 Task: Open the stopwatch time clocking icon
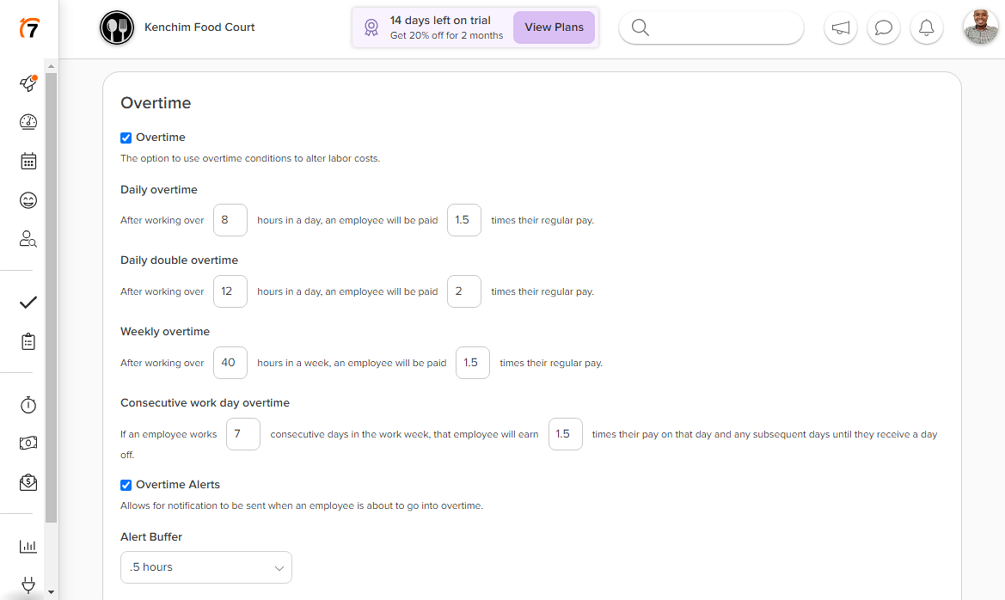[x=28, y=404]
